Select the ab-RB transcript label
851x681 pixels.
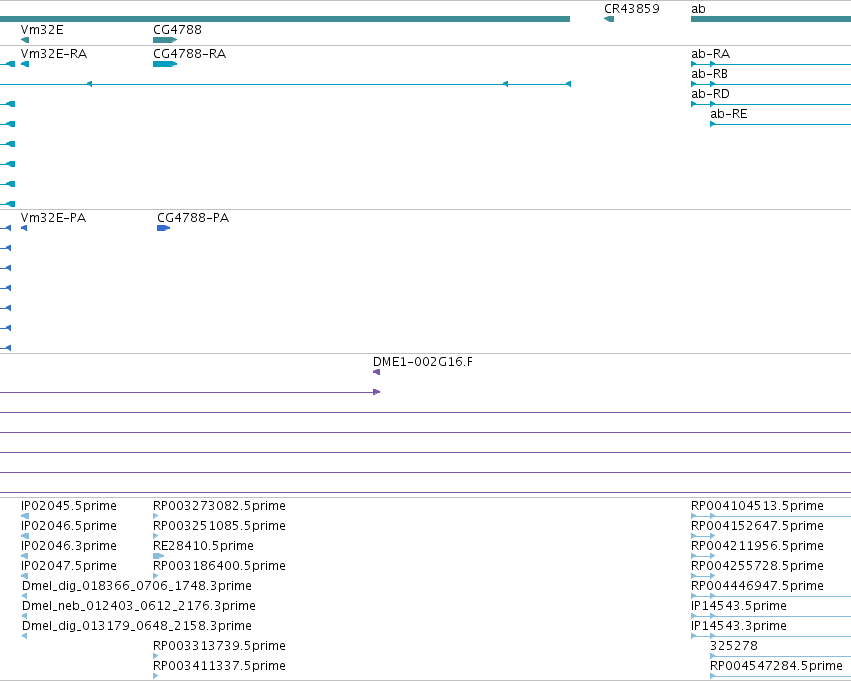point(709,74)
